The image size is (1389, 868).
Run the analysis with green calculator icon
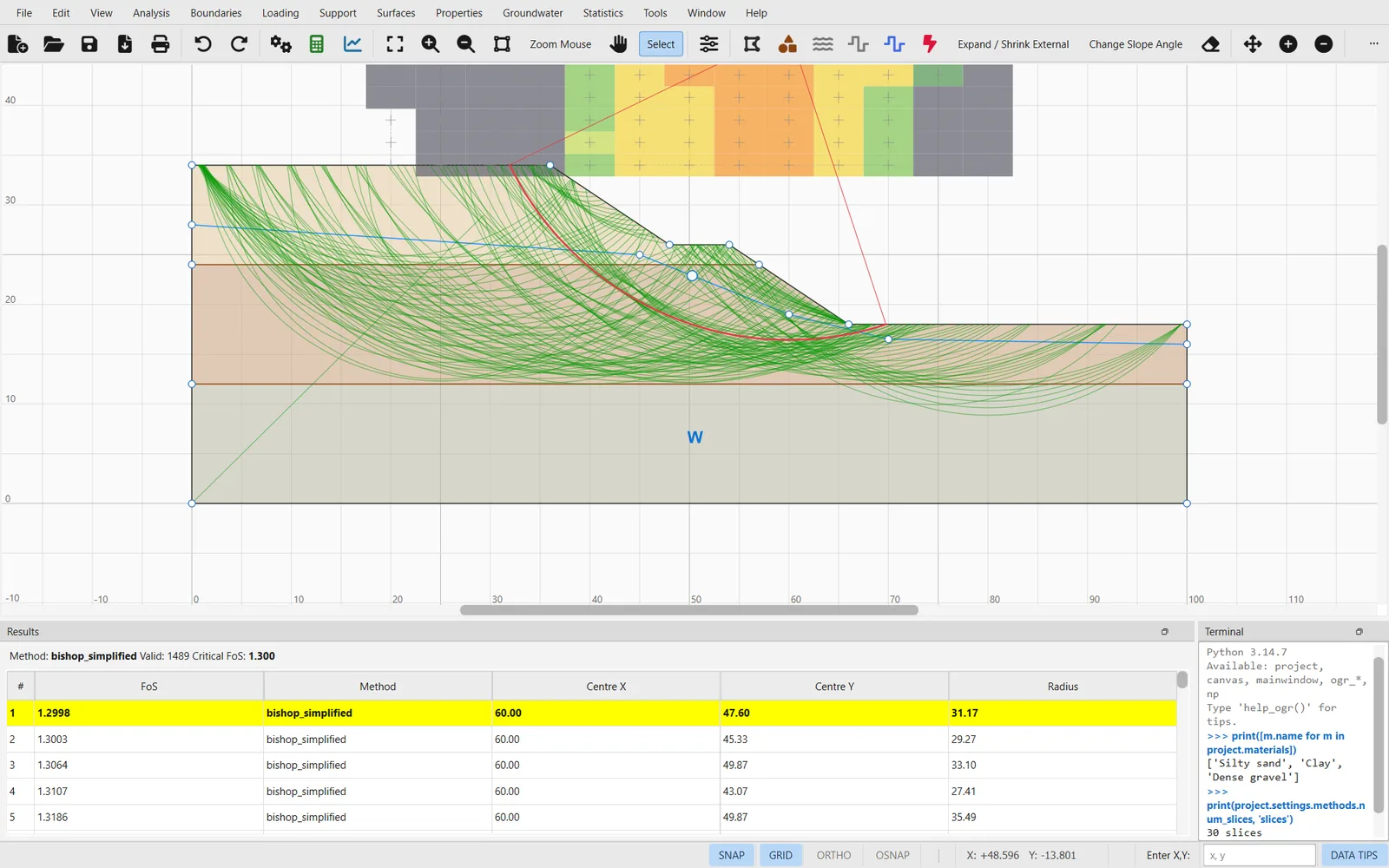tap(317, 44)
